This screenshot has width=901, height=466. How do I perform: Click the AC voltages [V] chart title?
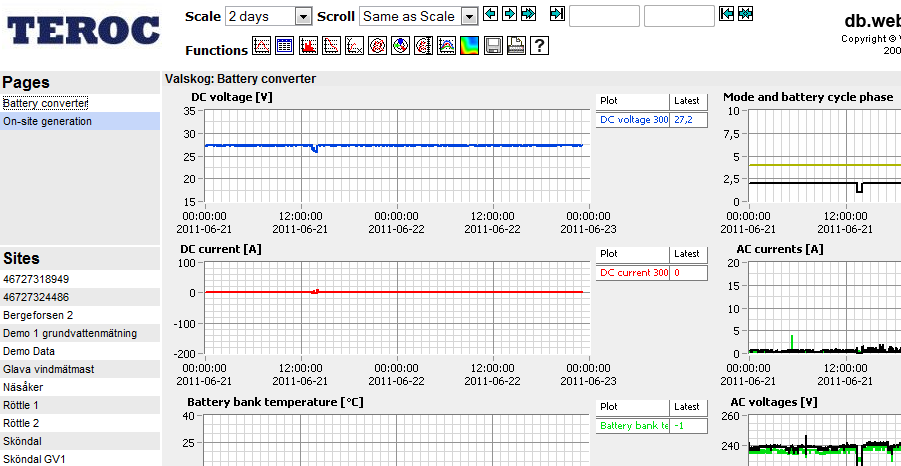(773, 402)
